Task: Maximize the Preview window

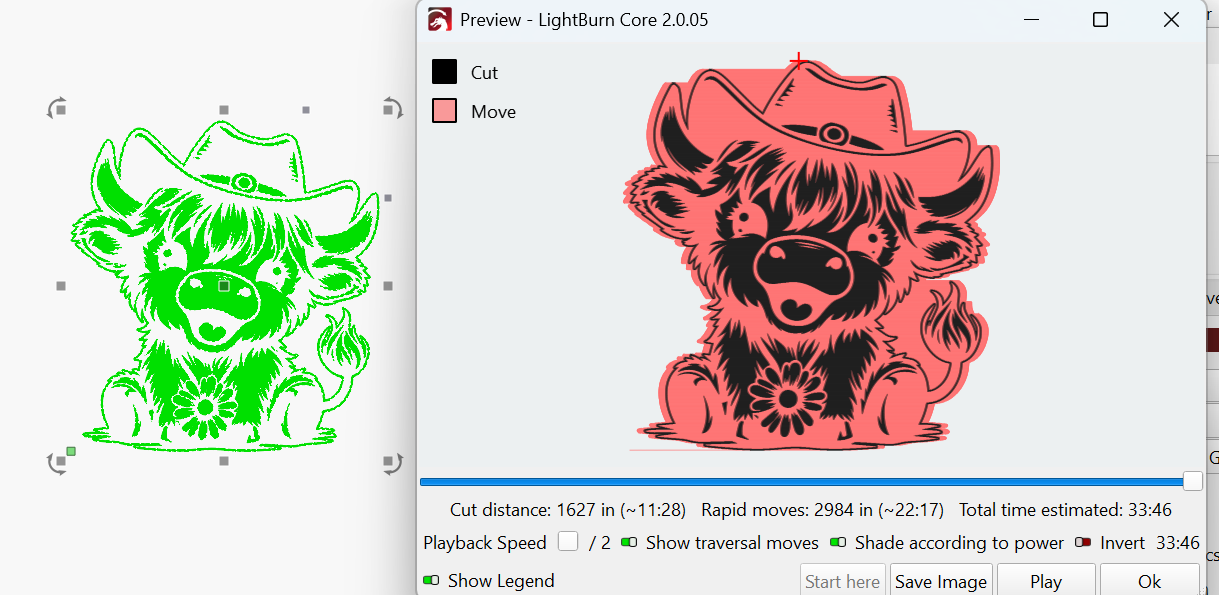Action: click(1100, 20)
